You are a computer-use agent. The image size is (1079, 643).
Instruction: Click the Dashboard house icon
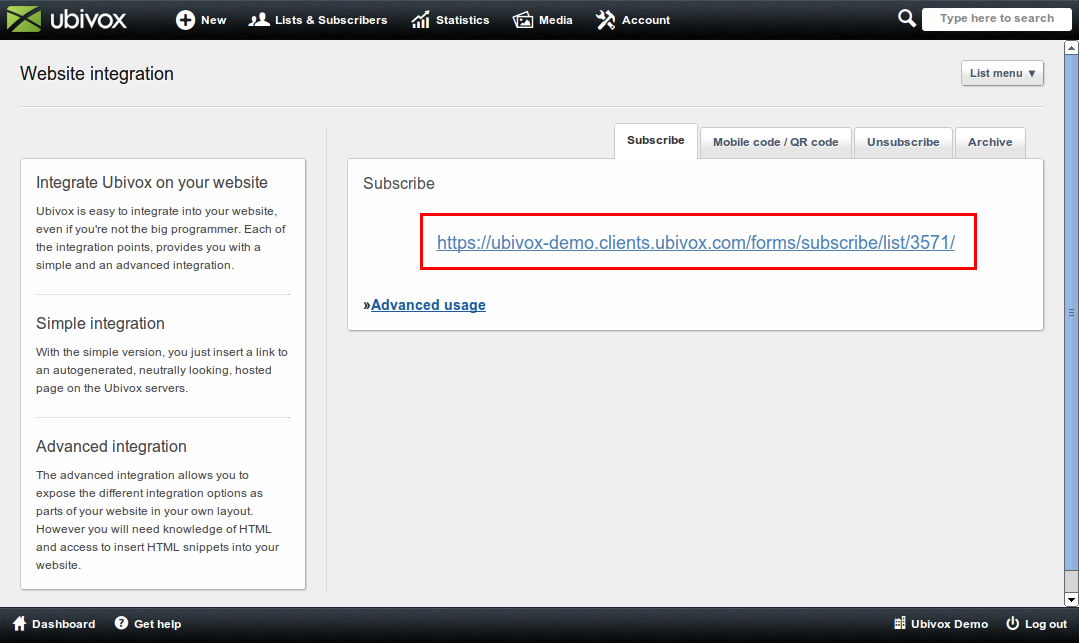[x=19, y=623]
